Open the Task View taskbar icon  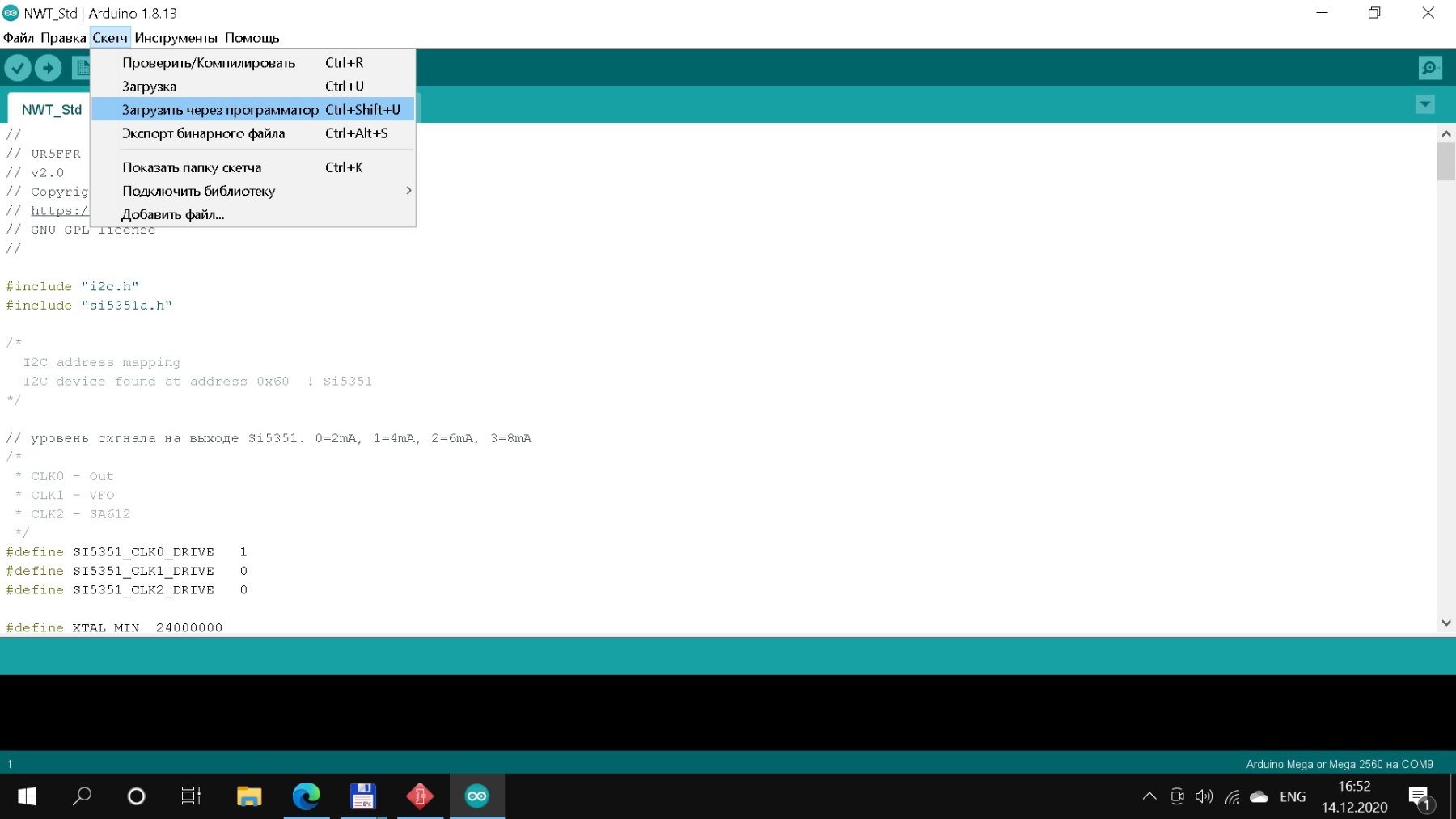191,796
